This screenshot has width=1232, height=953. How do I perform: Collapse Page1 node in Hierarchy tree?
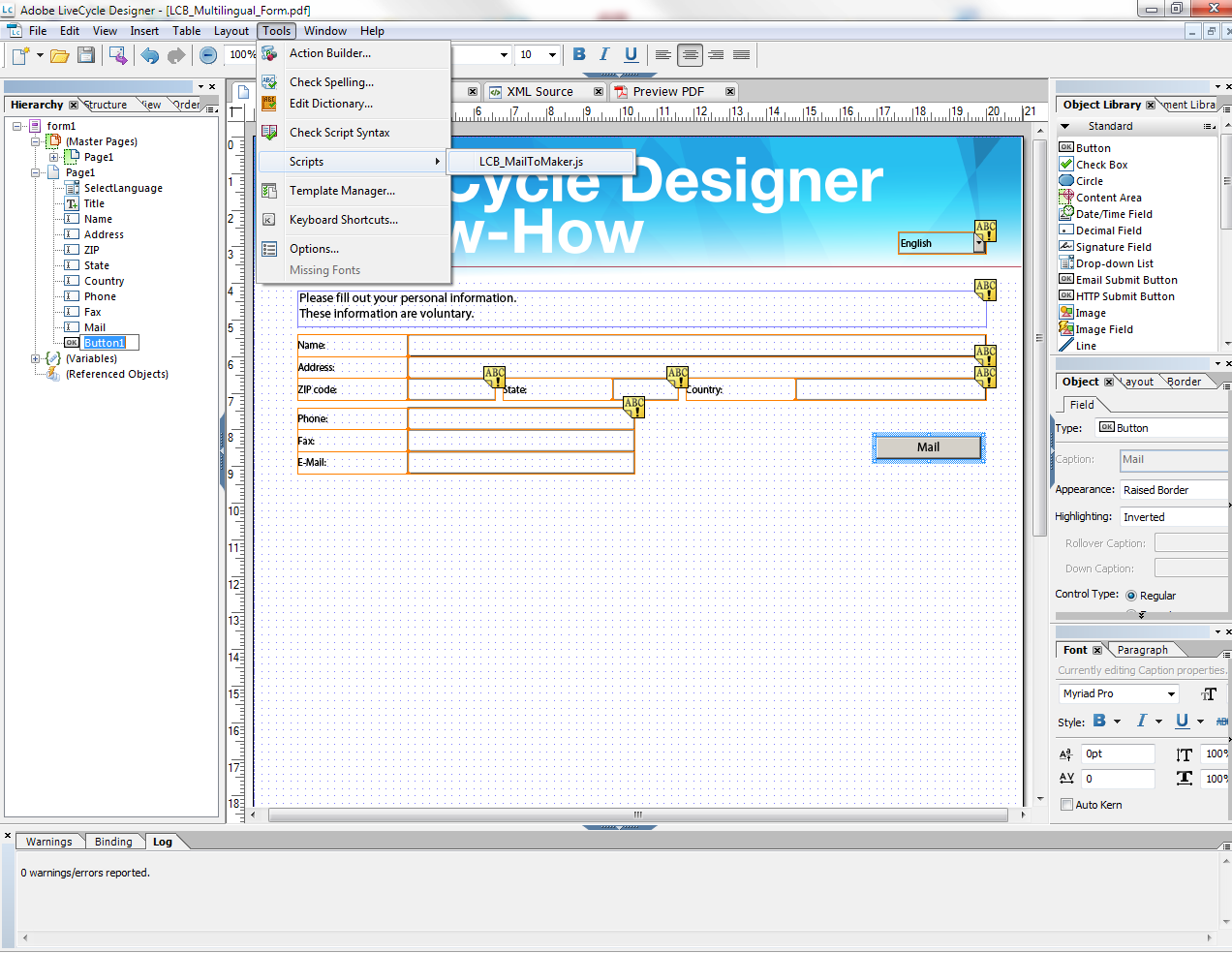click(x=35, y=172)
